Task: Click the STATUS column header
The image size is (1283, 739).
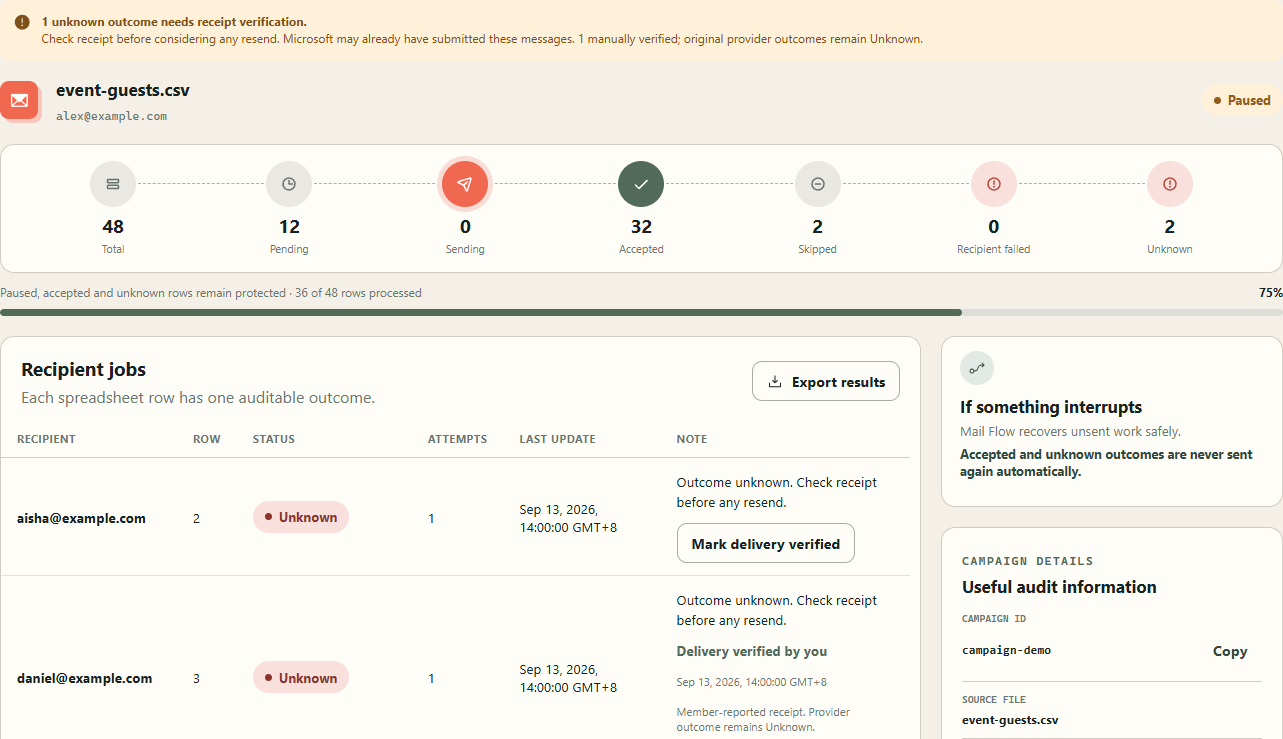Action: point(274,439)
